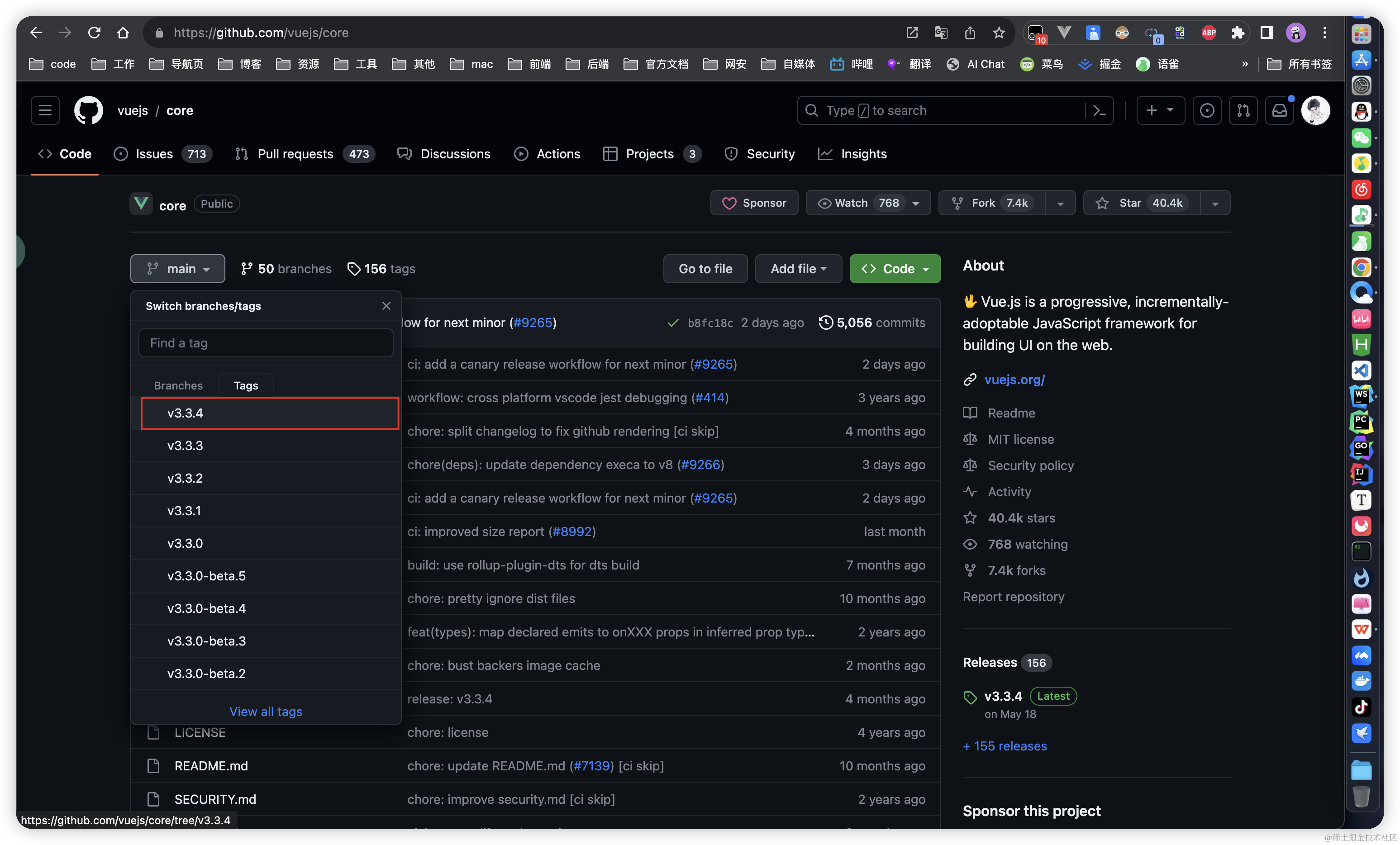The height and width of the screenshot is (845, 1400).
Task: Click the user profile avatar
Action: coord(1315,110)
